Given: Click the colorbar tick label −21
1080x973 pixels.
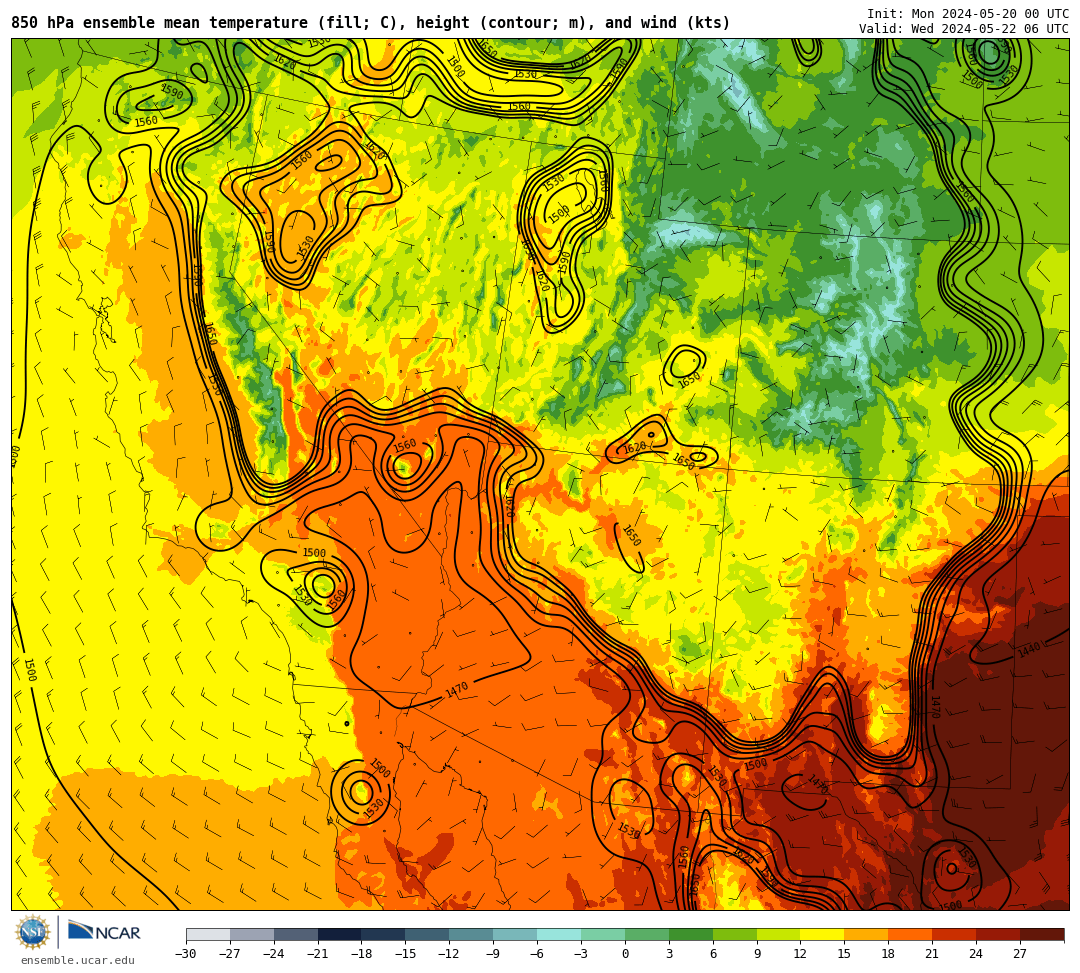Looking at the screenshot, I should coord(318,954).
